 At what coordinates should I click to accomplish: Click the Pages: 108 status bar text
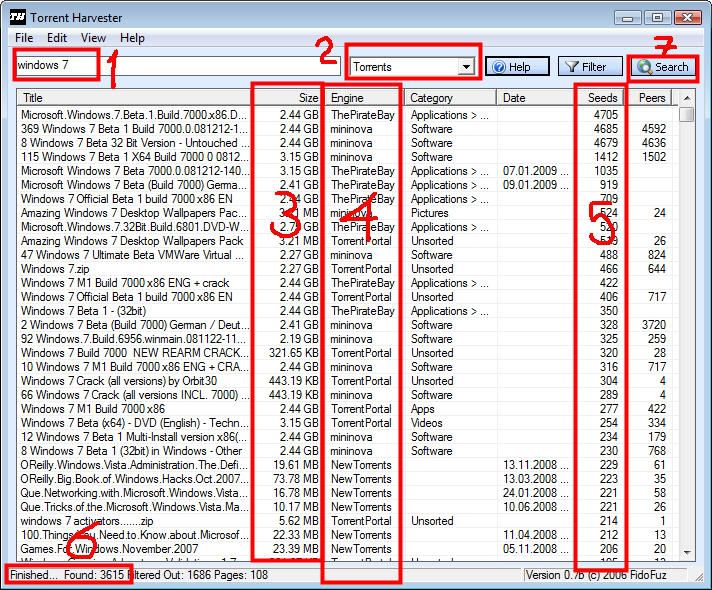pyautogui.click(x=241, y=575)
